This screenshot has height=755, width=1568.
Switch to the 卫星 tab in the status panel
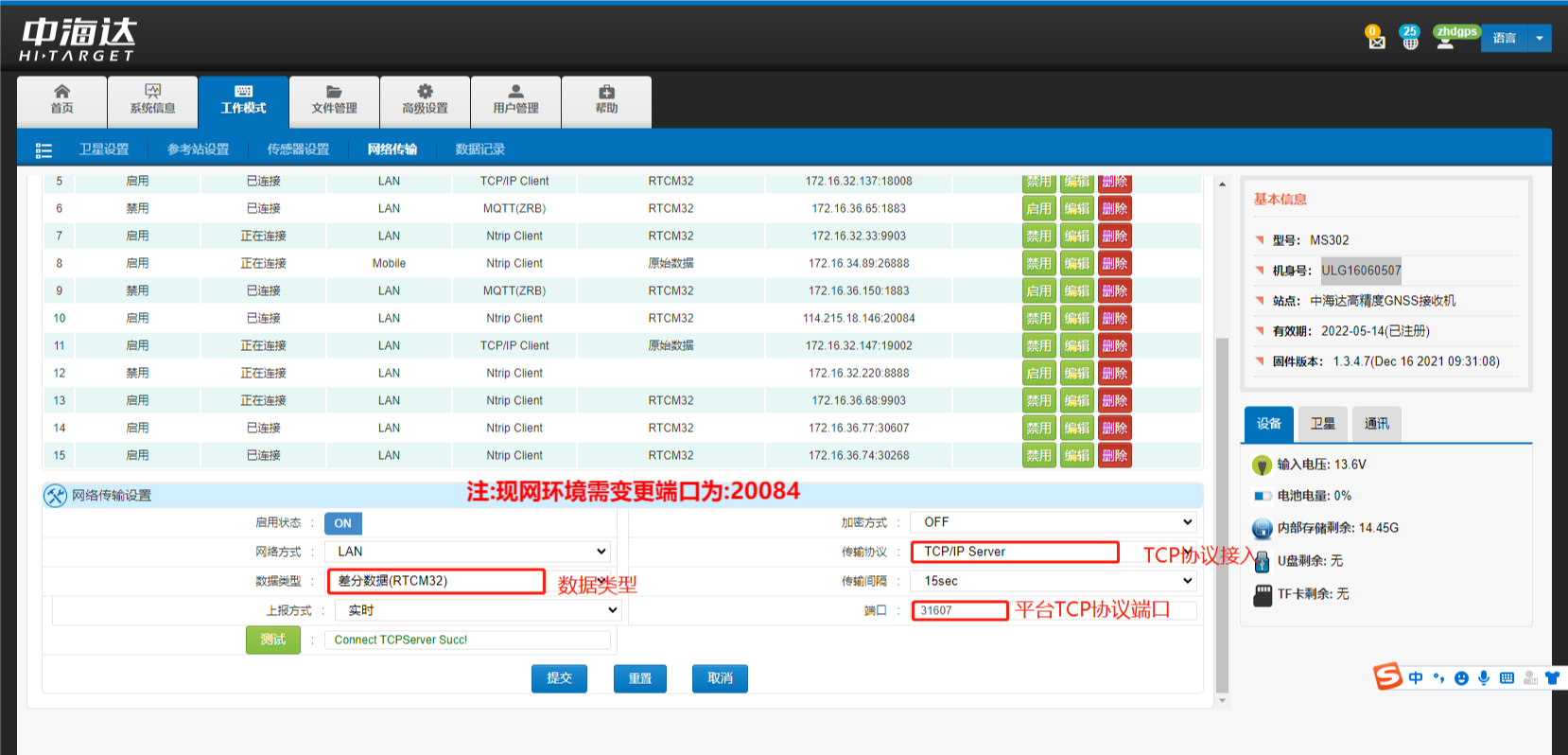(x=1322, y=424)
